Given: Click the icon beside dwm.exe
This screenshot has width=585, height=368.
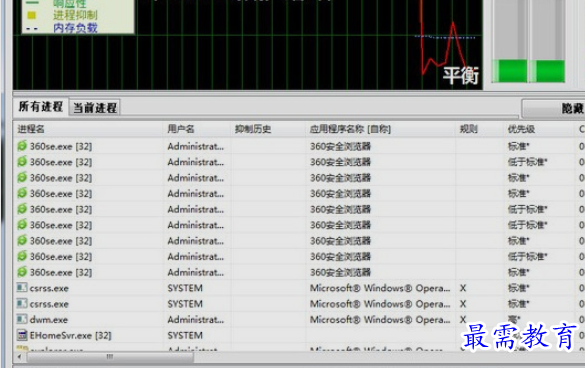Looking at the screenshot, I should 22,319.
